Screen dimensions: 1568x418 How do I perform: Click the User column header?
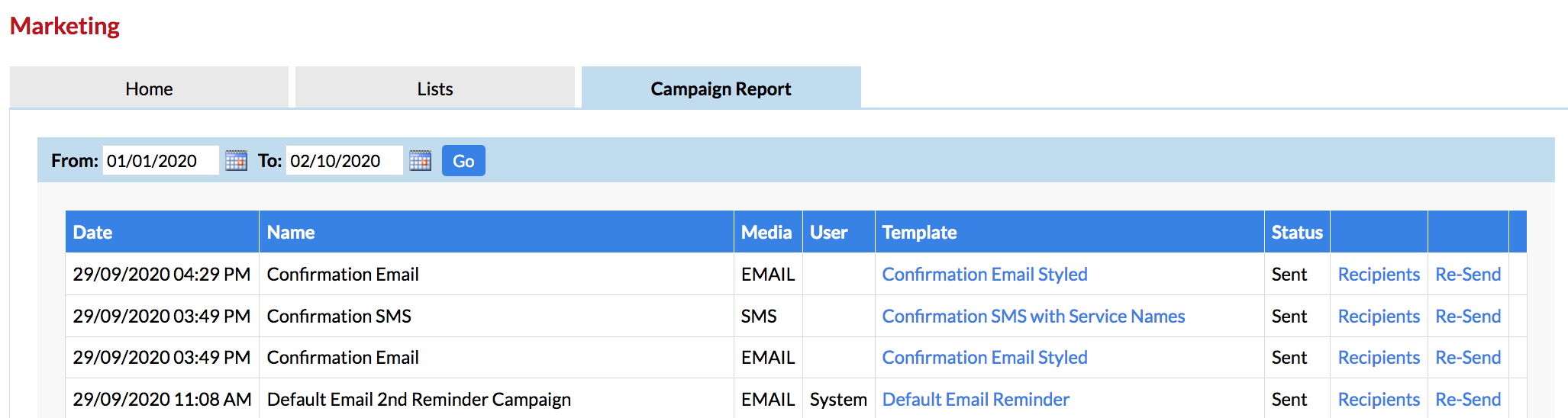tap(838, 232)
